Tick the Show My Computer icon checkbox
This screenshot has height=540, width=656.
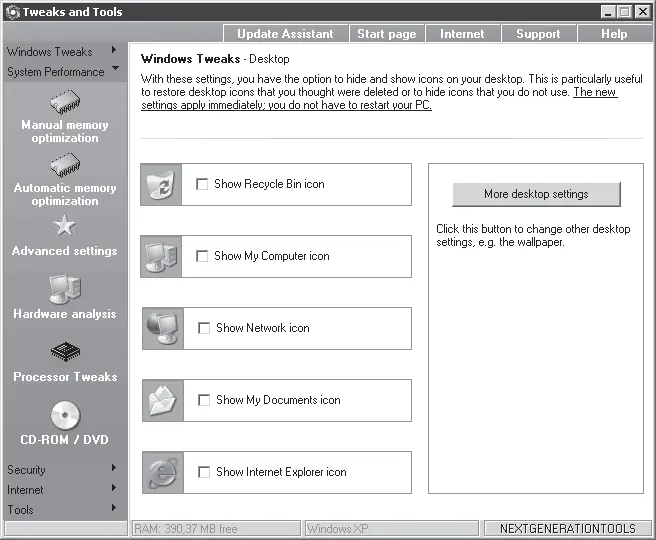202,256
